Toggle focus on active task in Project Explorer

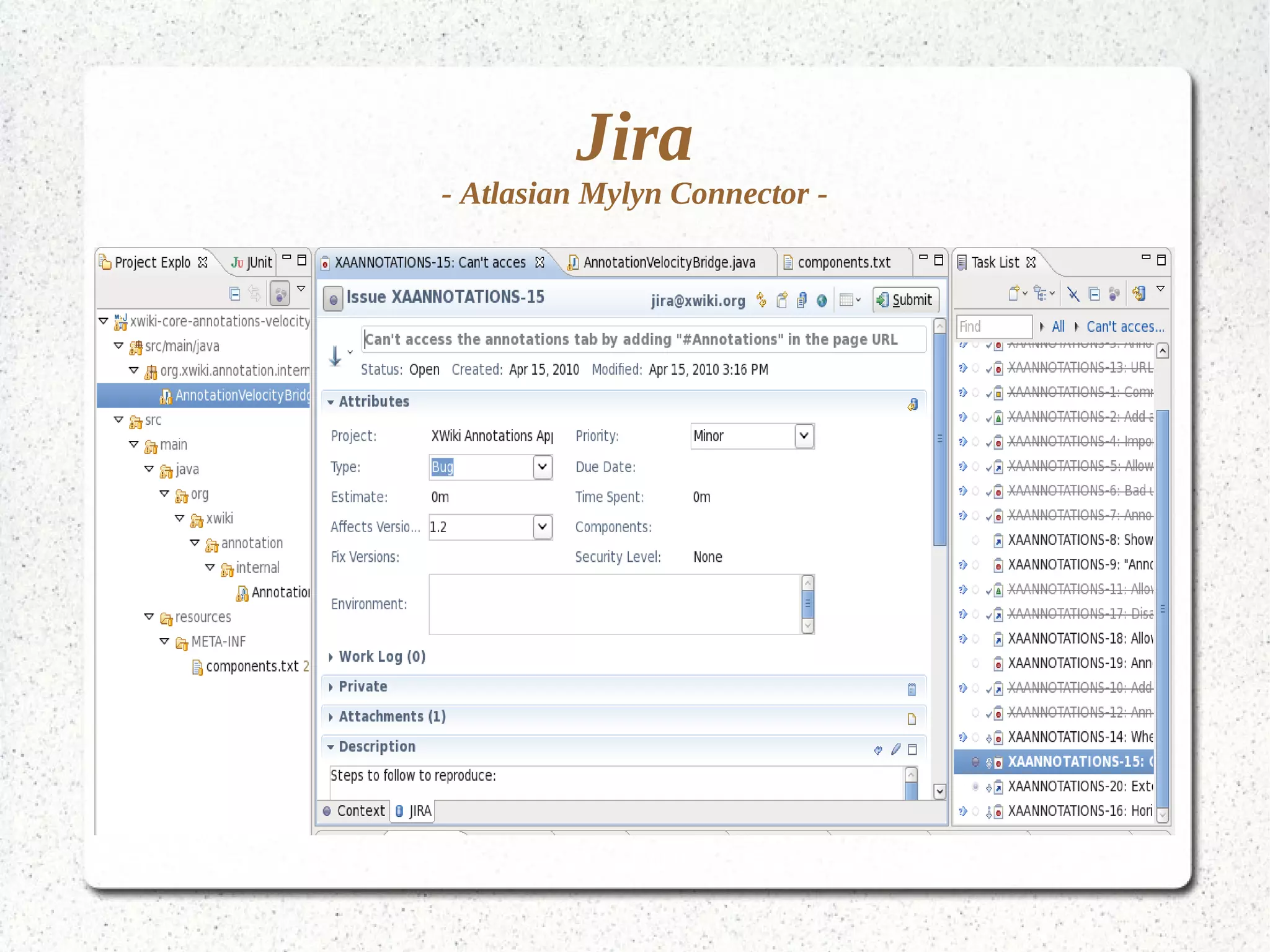pos(280,294)
